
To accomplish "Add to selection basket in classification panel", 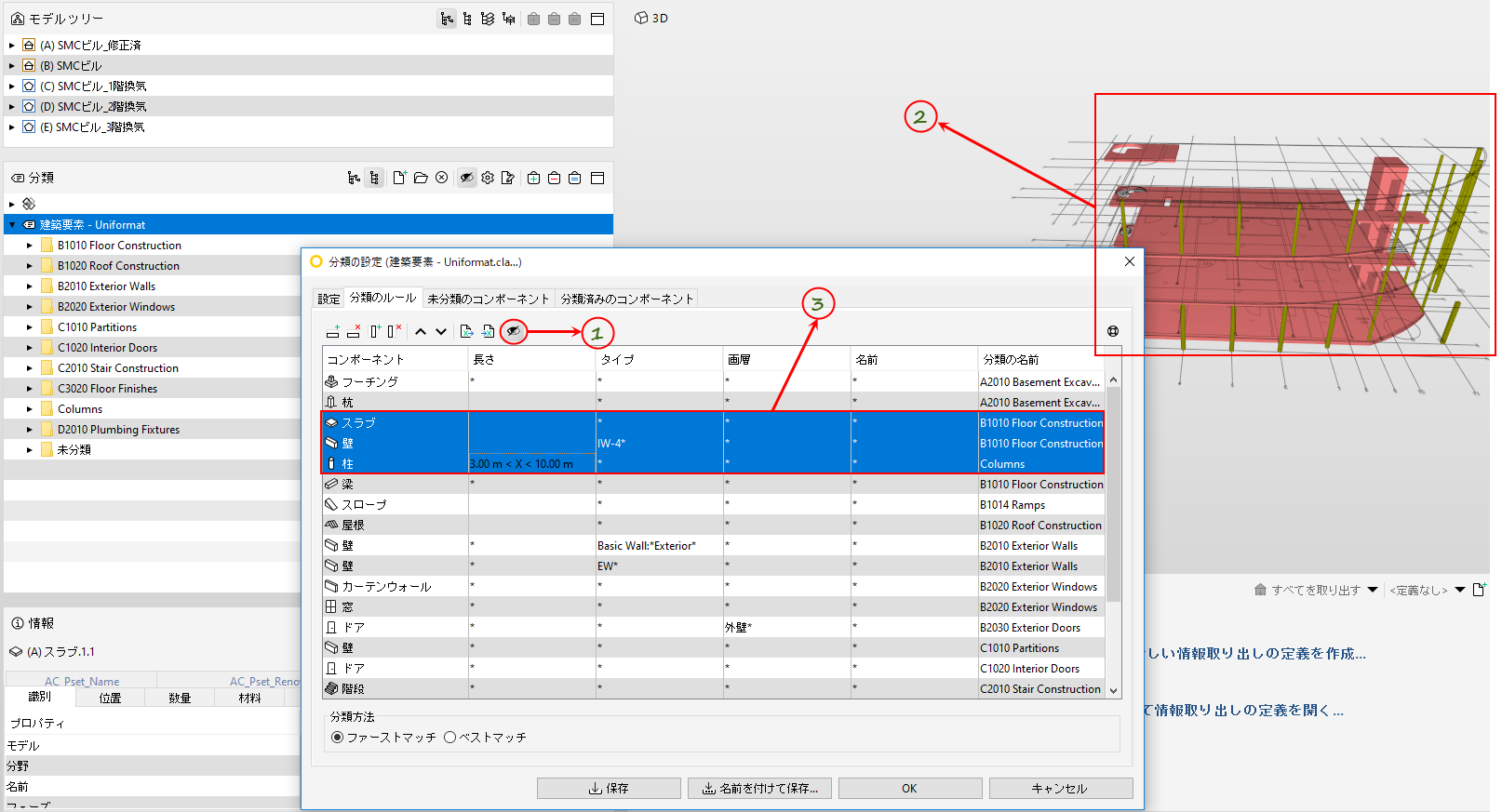I will 533,178.
